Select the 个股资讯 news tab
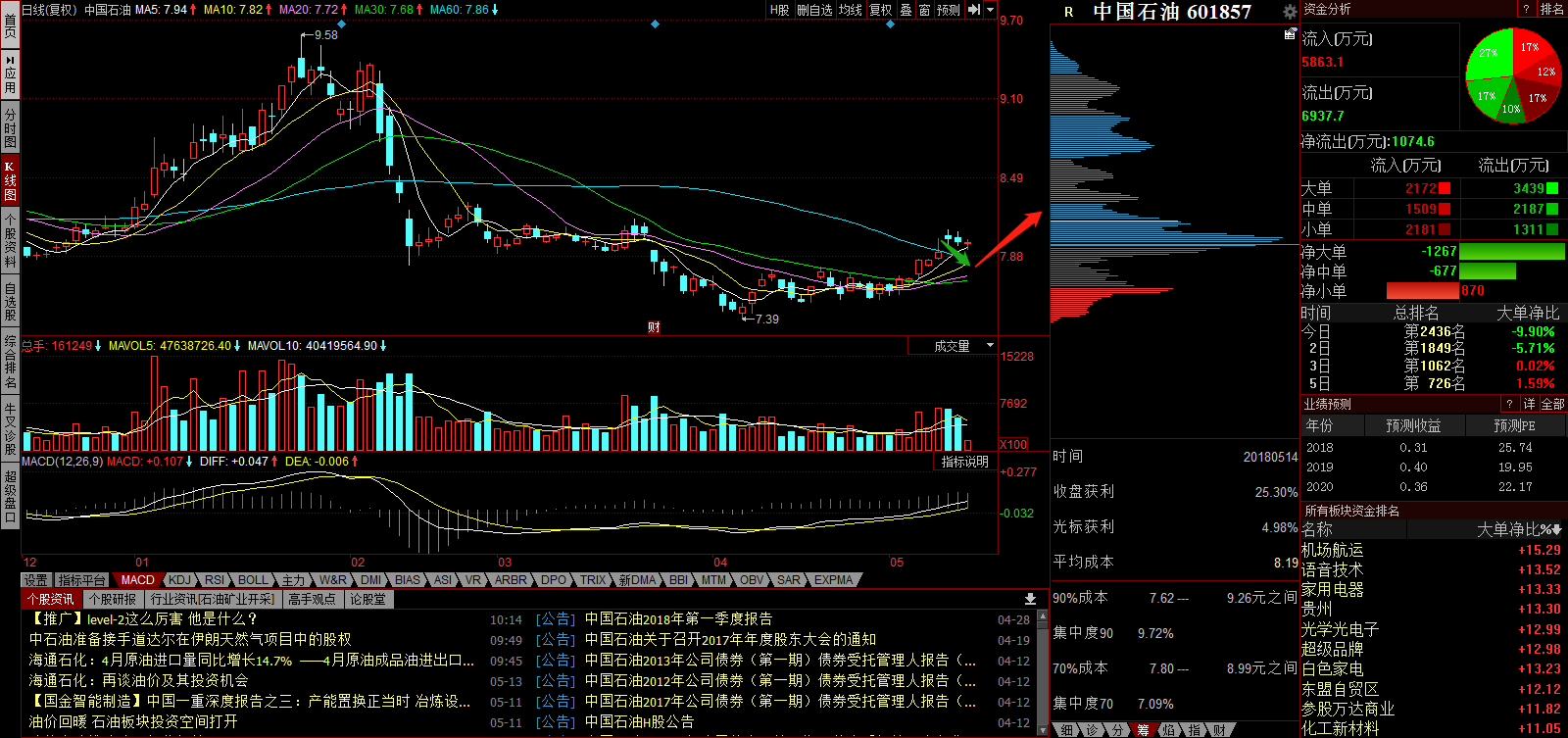Viewport: 1568px width, 738px height. [50, 599]
